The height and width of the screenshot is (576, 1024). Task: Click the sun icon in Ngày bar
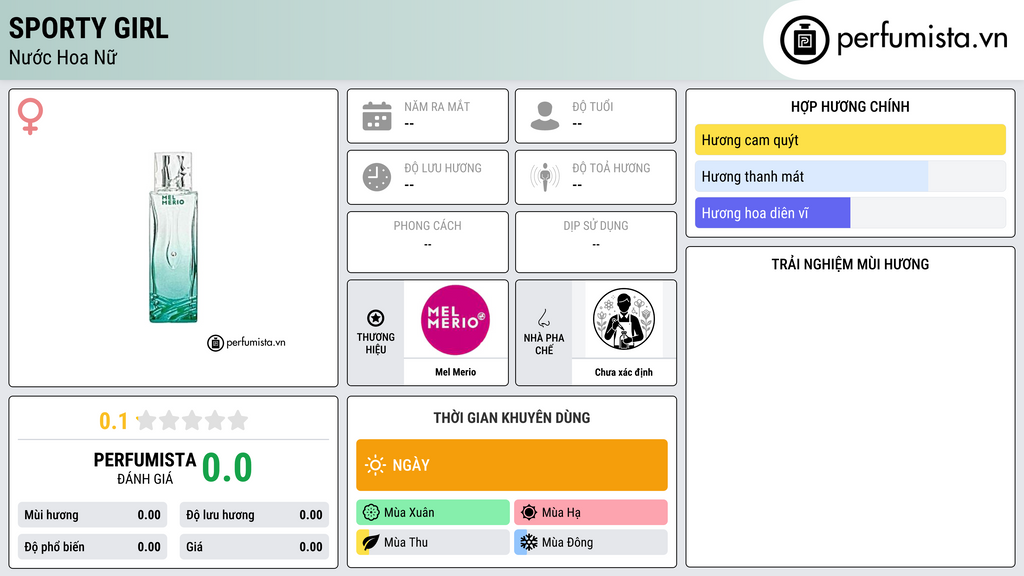click(376, 465)
